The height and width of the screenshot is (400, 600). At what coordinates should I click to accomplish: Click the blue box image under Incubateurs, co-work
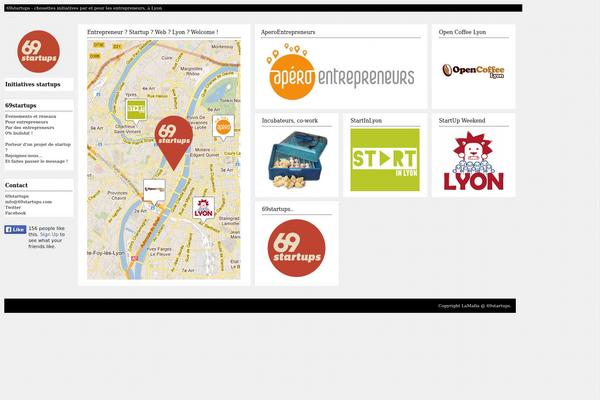click(297, 160)
